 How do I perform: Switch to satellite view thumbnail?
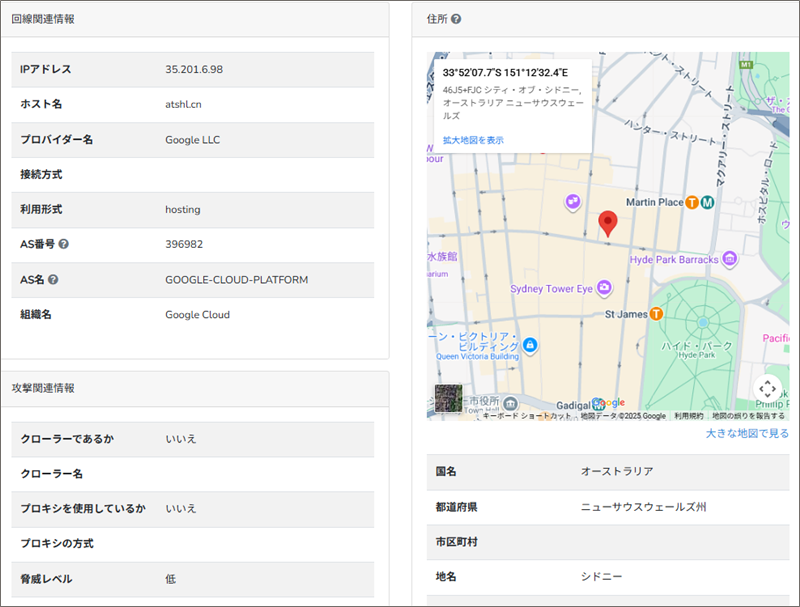[448, 399]
